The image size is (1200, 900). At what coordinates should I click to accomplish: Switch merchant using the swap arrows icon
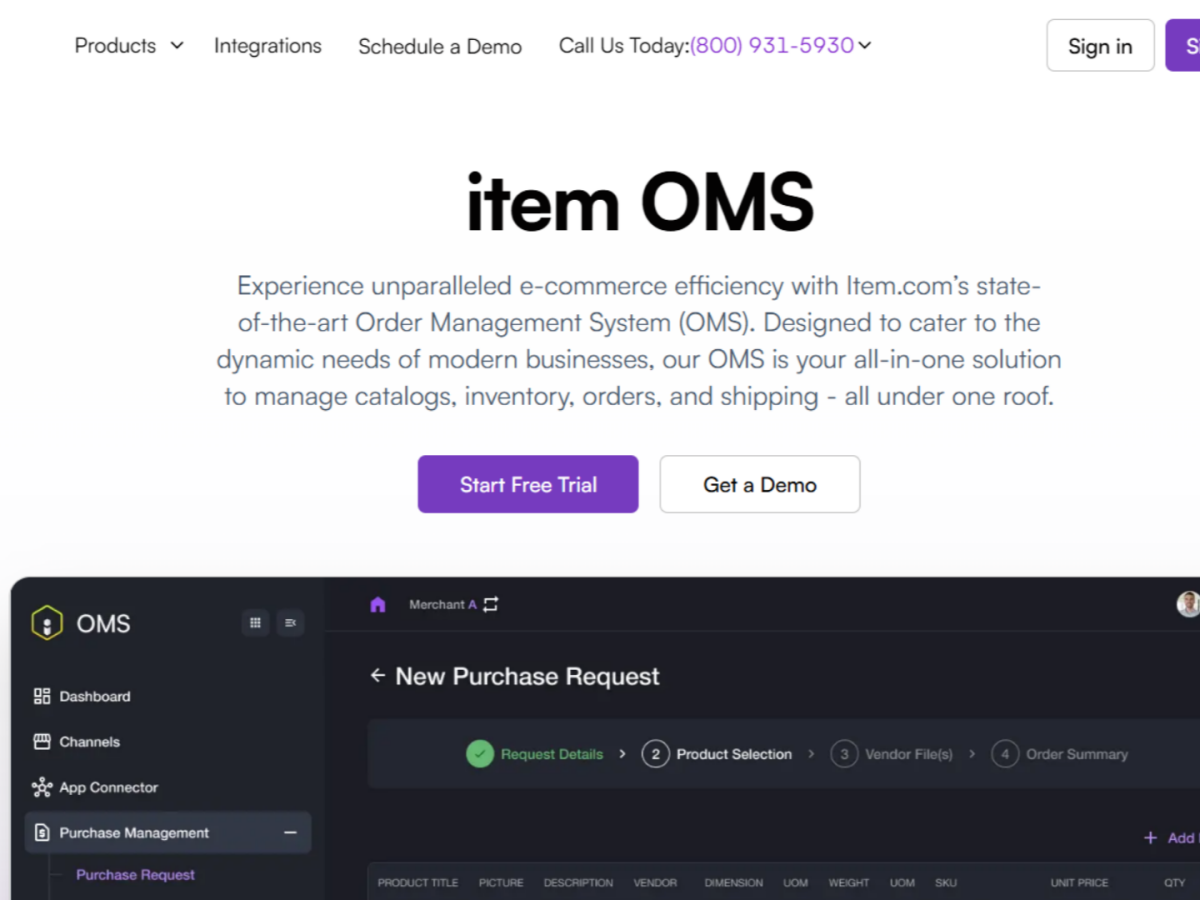pyautogui.click(x=490, y=604)
